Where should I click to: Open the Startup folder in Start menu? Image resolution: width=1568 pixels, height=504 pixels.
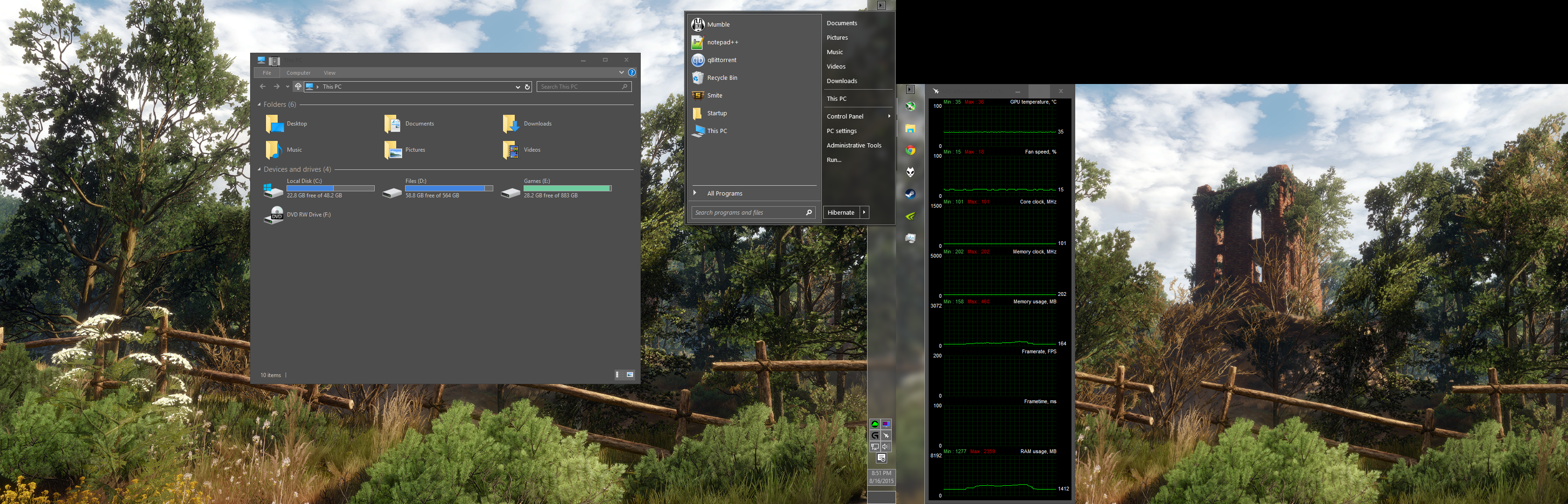754,112
